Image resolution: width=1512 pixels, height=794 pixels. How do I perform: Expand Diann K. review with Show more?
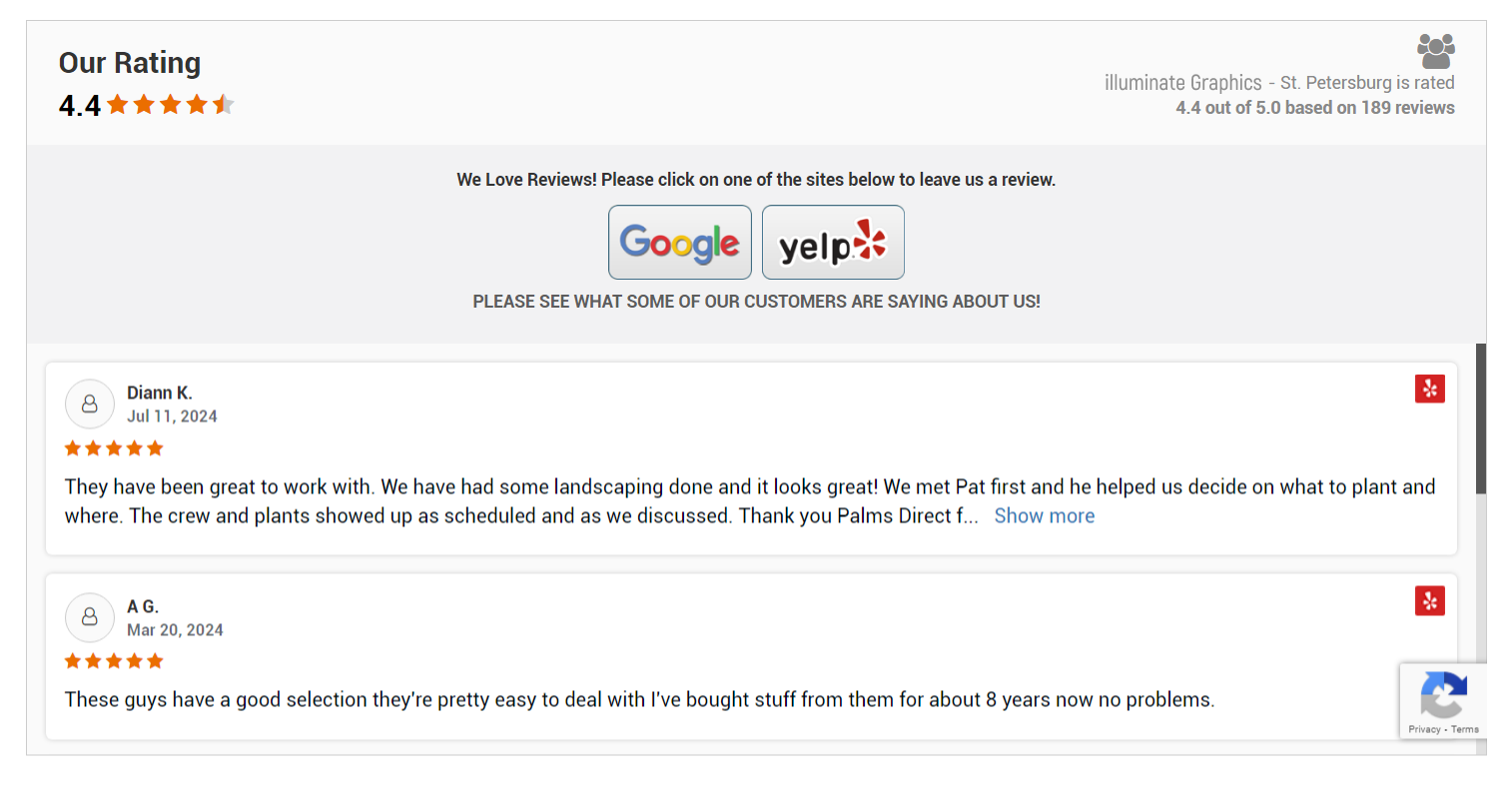pos(1044,516)
